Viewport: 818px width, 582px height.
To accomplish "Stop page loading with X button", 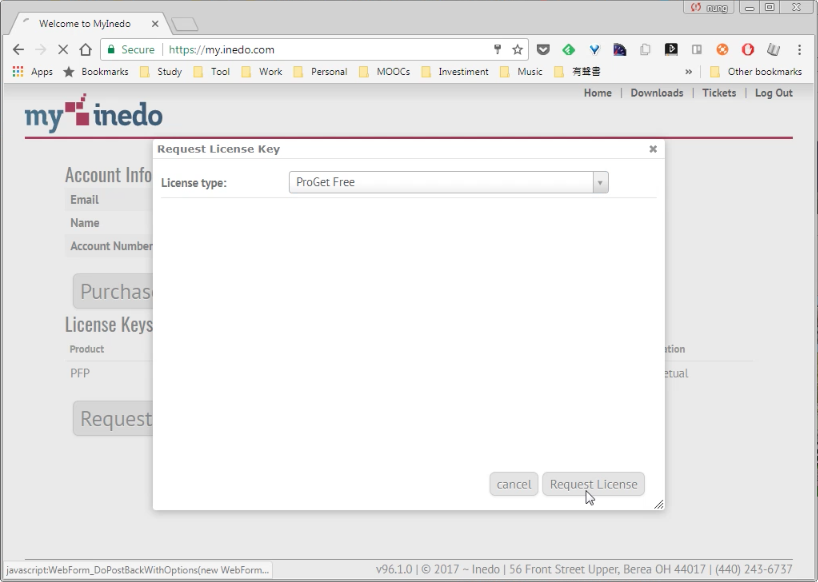I will (x=63, y=50).
